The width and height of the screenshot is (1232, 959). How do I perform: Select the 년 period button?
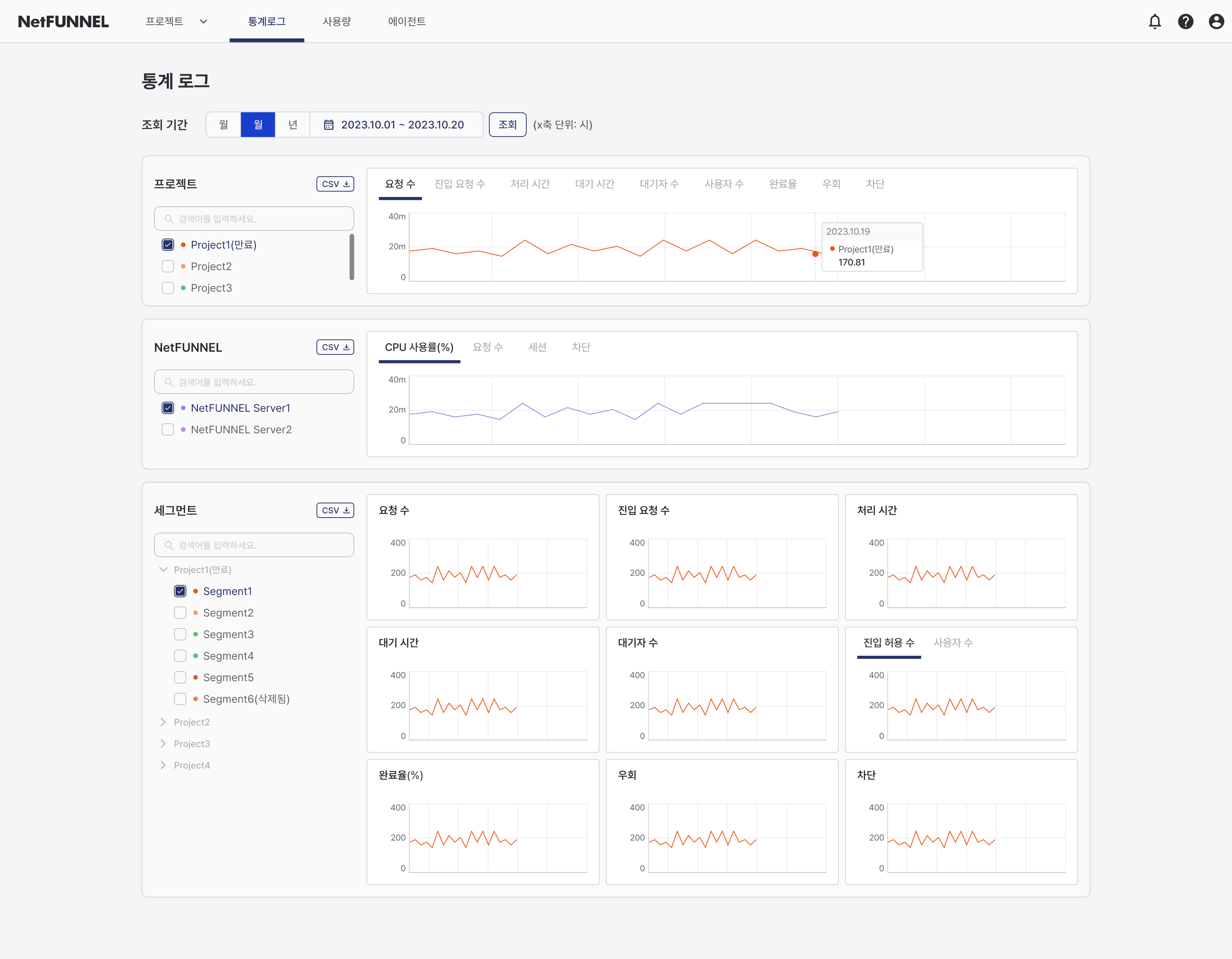[x=292, y=124]
